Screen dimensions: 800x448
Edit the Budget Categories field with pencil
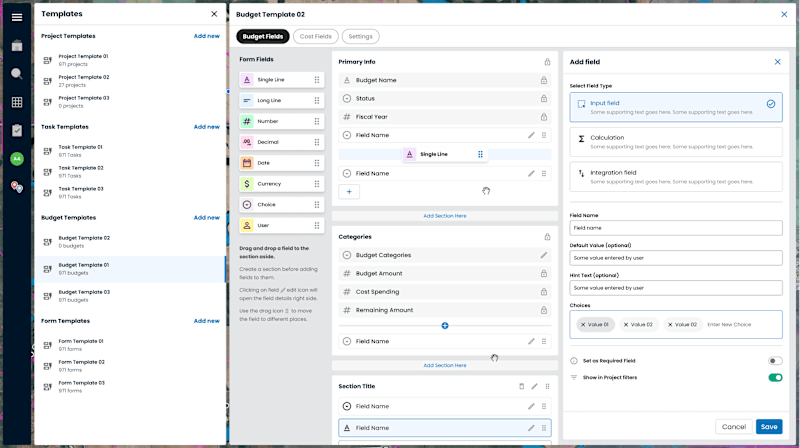pos(544,255)
